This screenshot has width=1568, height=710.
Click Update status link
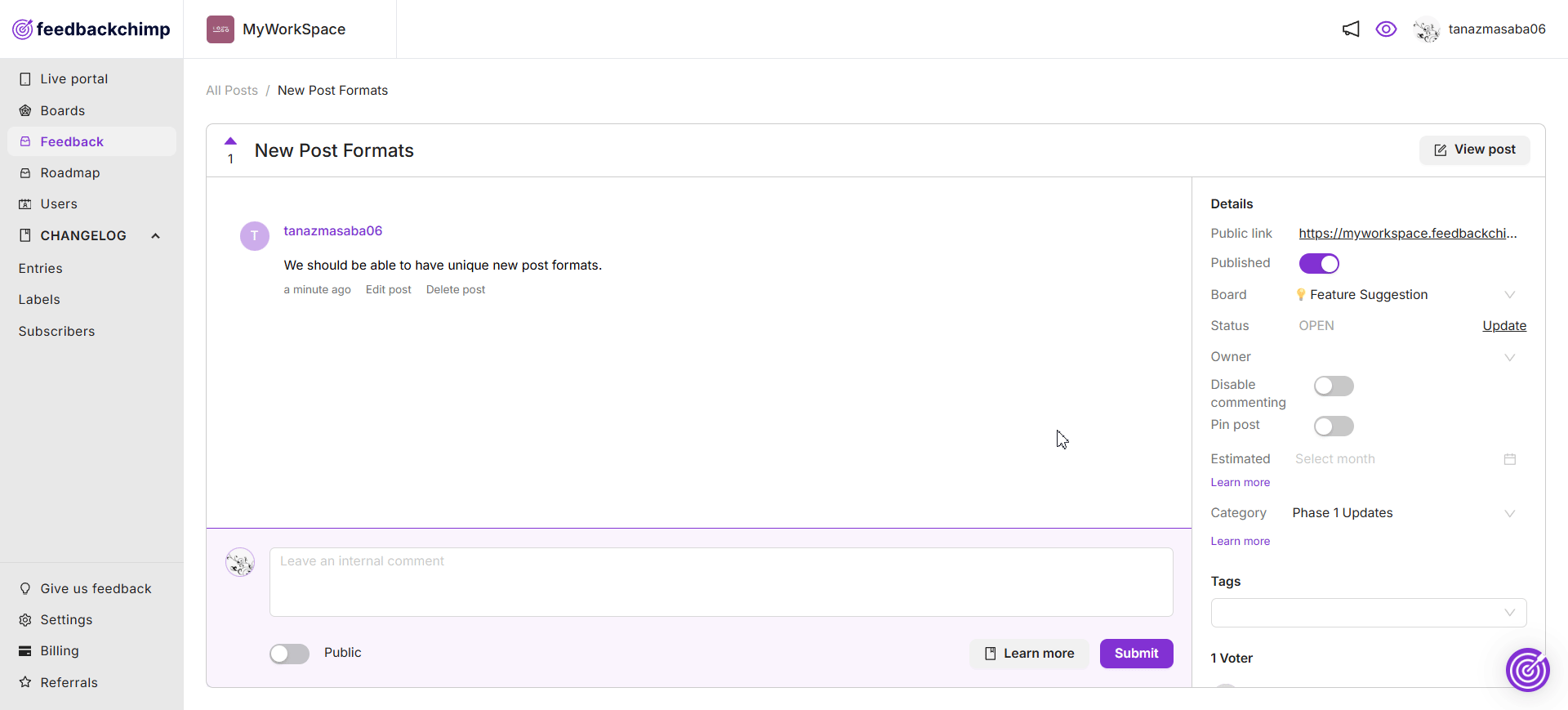pyautogui.click(x=1504, y=325)
